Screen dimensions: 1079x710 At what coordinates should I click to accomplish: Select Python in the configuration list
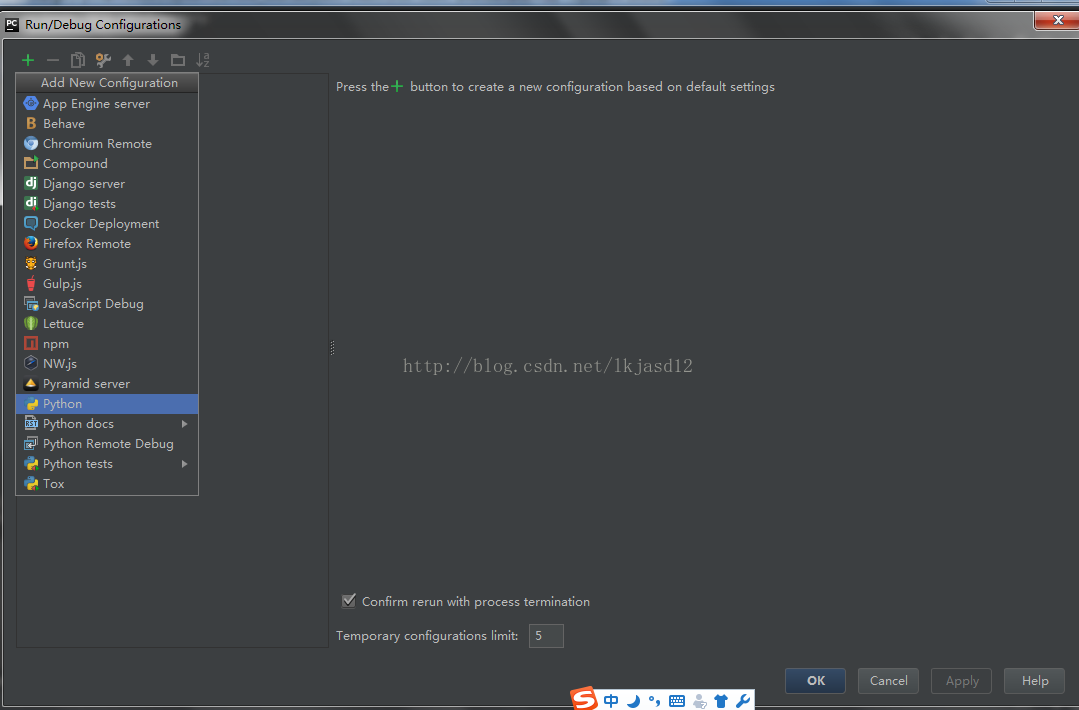point(107,404)
